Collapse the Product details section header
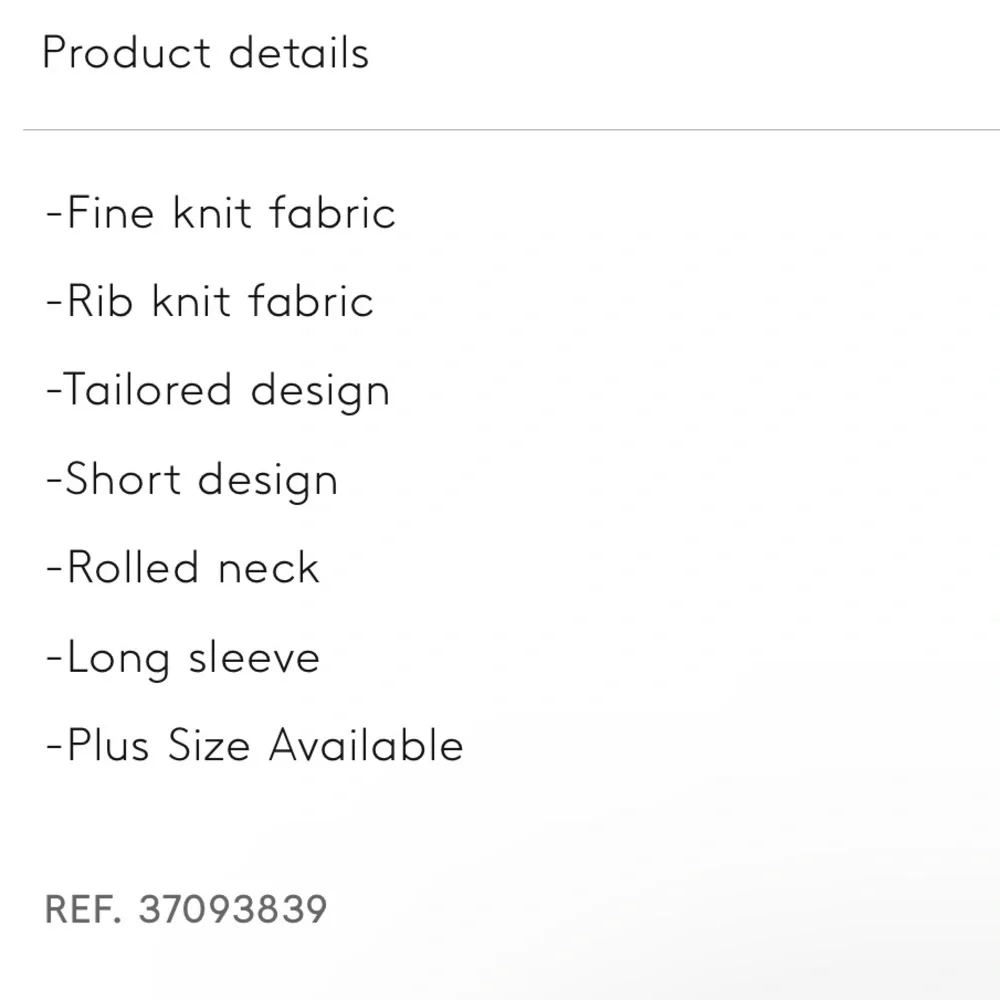1000x1000 pixels. [x=205, y=52]
